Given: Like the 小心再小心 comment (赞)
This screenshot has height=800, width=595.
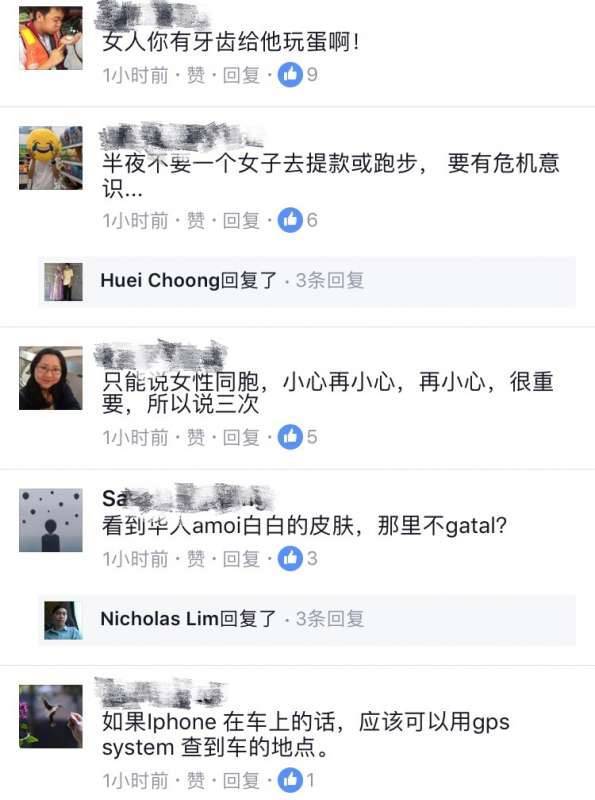Looking at the screenshot, I should (x=195, y=438).
